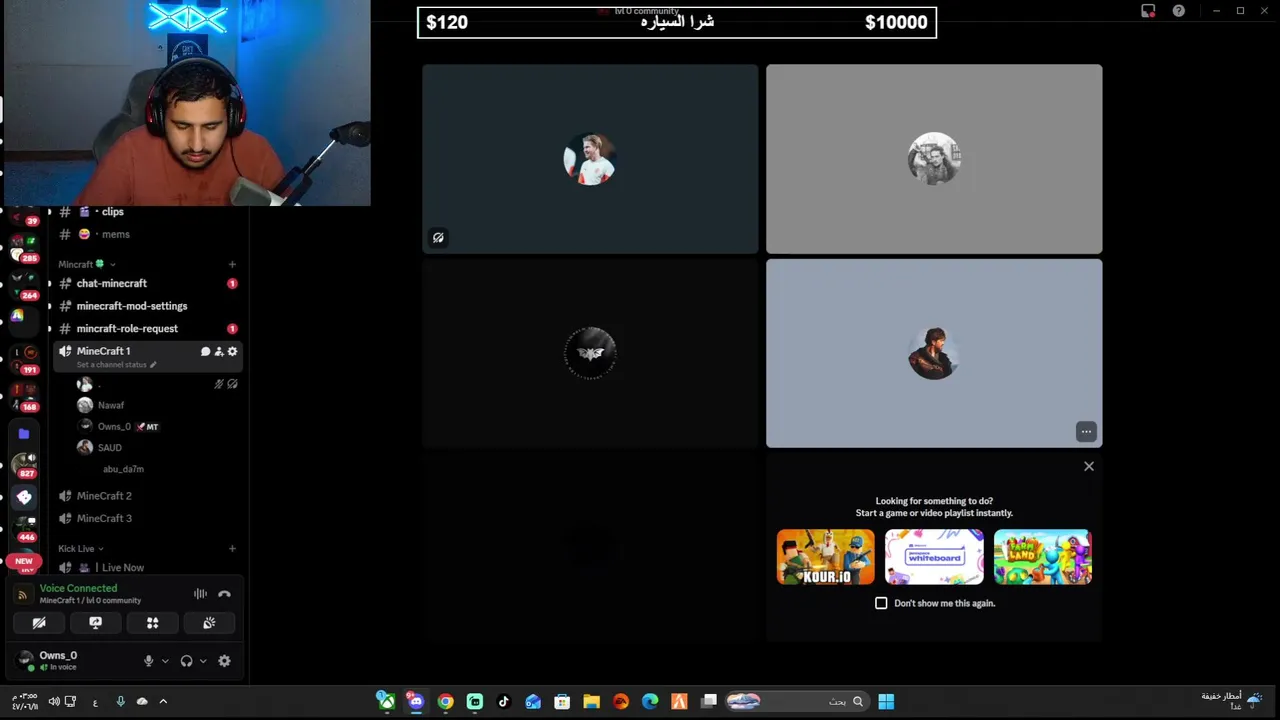Open File Explorer from taskbar

tap(591, 702)
